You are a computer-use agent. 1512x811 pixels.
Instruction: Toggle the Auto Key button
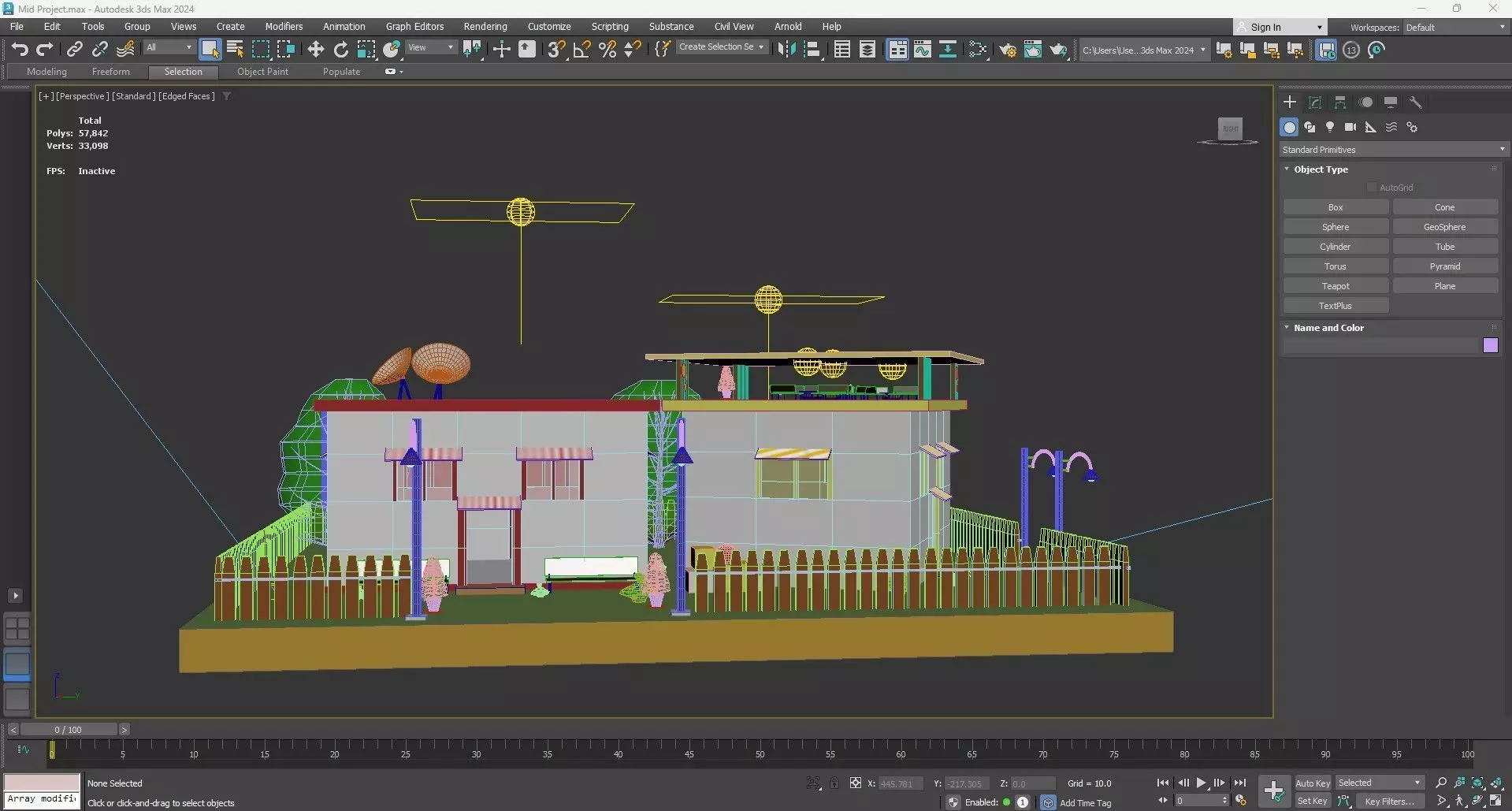pos(1312,783)
